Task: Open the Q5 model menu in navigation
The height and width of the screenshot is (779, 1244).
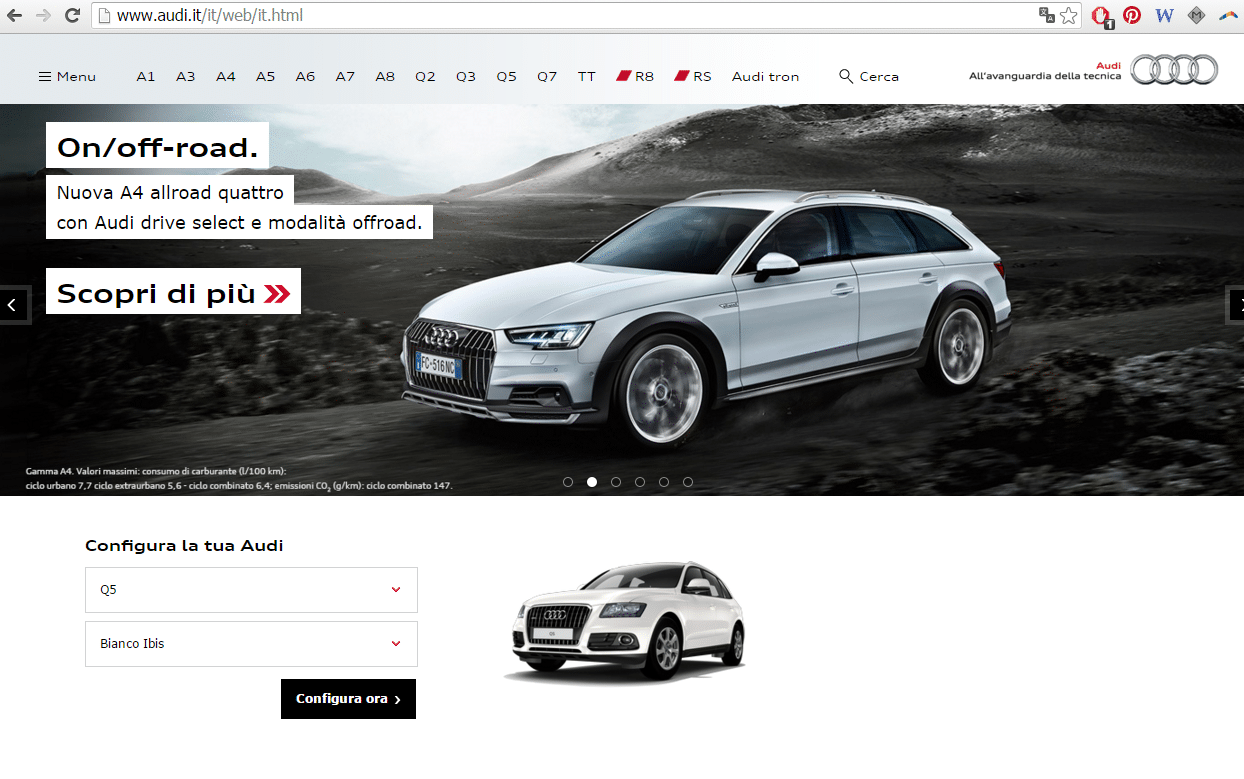Action: [506, 76]
